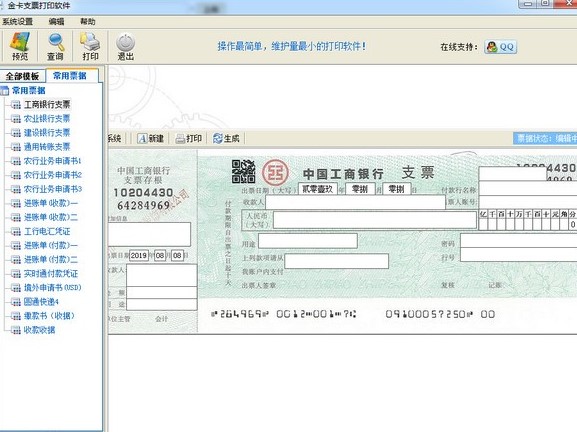Click the 上列款项请从 input field
Image resolution: width=577 pixels, height=432 pixels.
click(337, 261)
